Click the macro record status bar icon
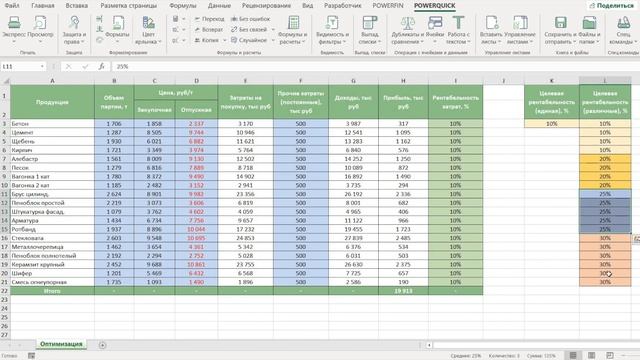Screen dimensions: 640x360 [x=31, y=356]
